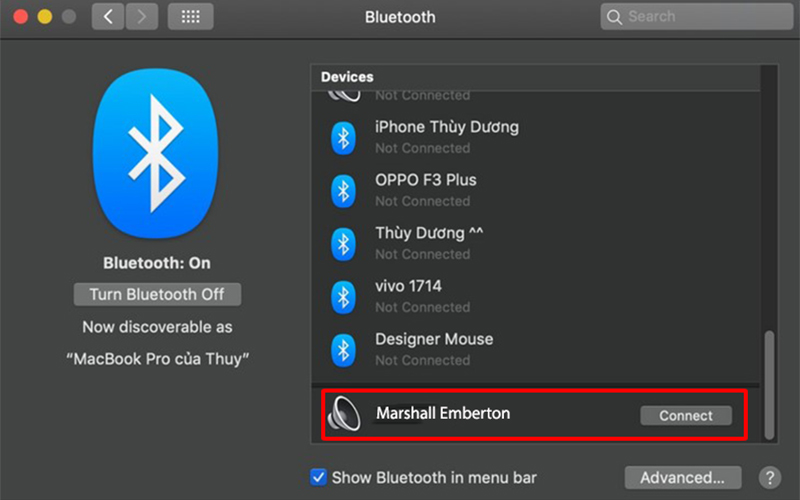The height and width of the screenshot is (500, 800).
Task: Open Advanced Bluetooth options
Action: click(683, 478)
